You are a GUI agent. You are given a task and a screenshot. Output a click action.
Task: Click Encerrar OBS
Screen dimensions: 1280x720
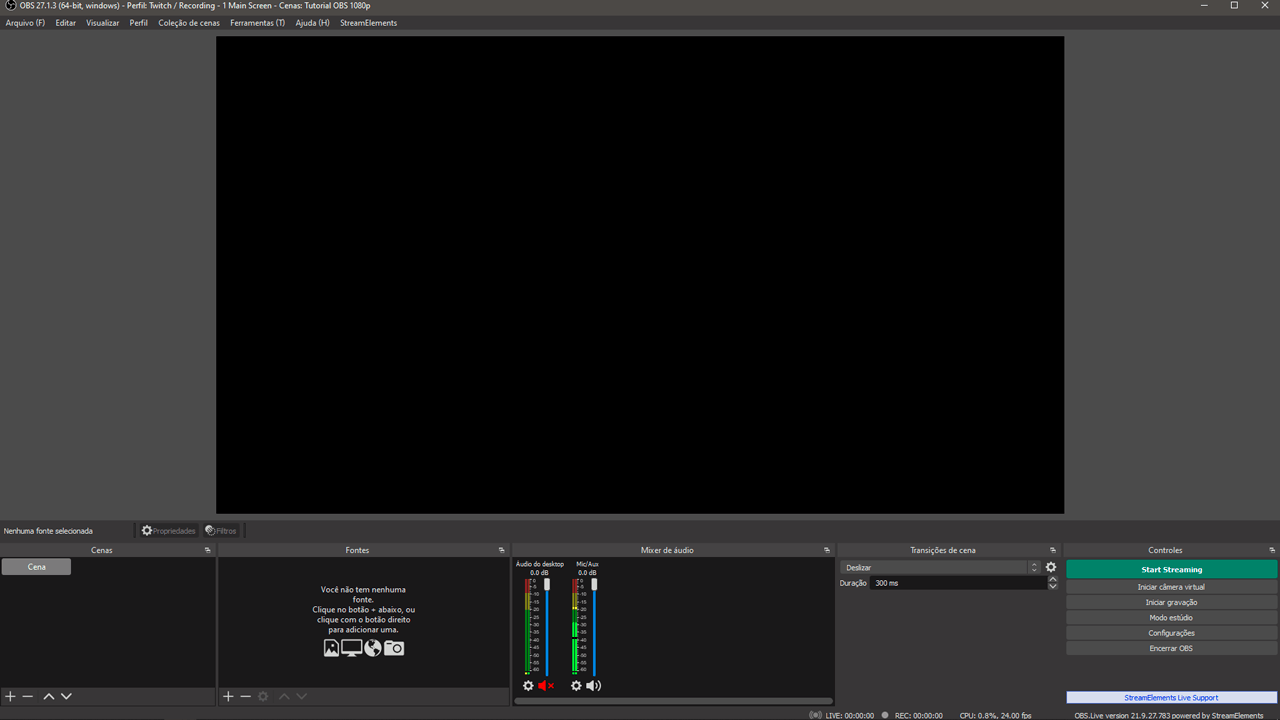(1172, 648)
